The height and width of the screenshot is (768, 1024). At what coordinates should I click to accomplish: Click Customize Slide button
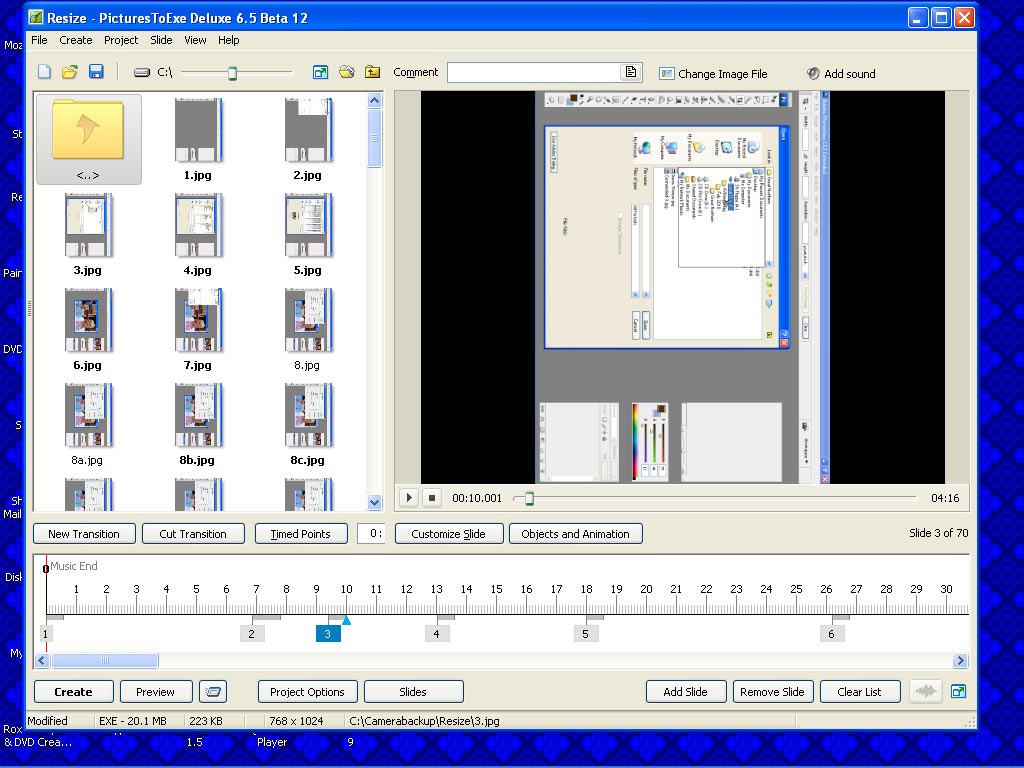coord(449,534)
